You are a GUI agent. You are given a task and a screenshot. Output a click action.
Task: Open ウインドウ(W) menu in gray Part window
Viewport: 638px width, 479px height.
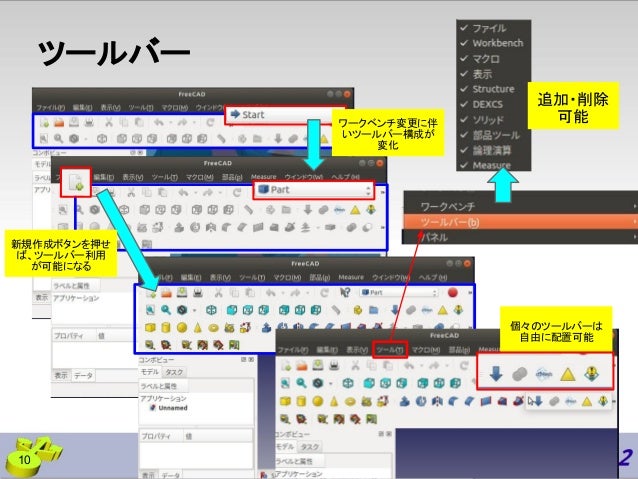tap(304, 177)
